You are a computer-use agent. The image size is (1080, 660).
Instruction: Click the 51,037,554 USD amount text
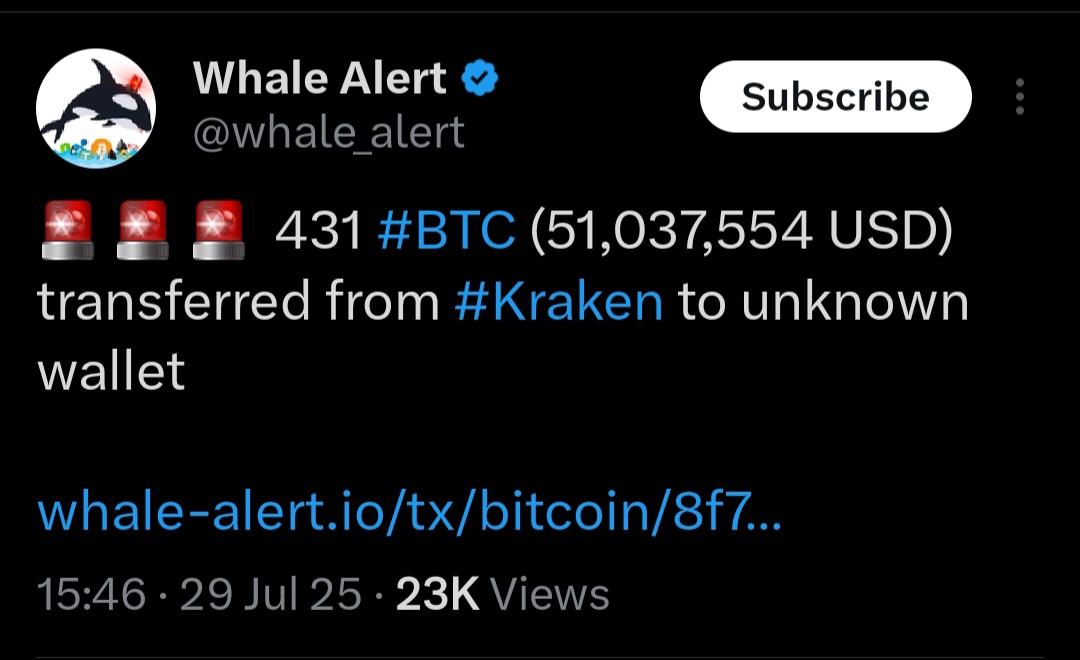click(x=742, y=229)
